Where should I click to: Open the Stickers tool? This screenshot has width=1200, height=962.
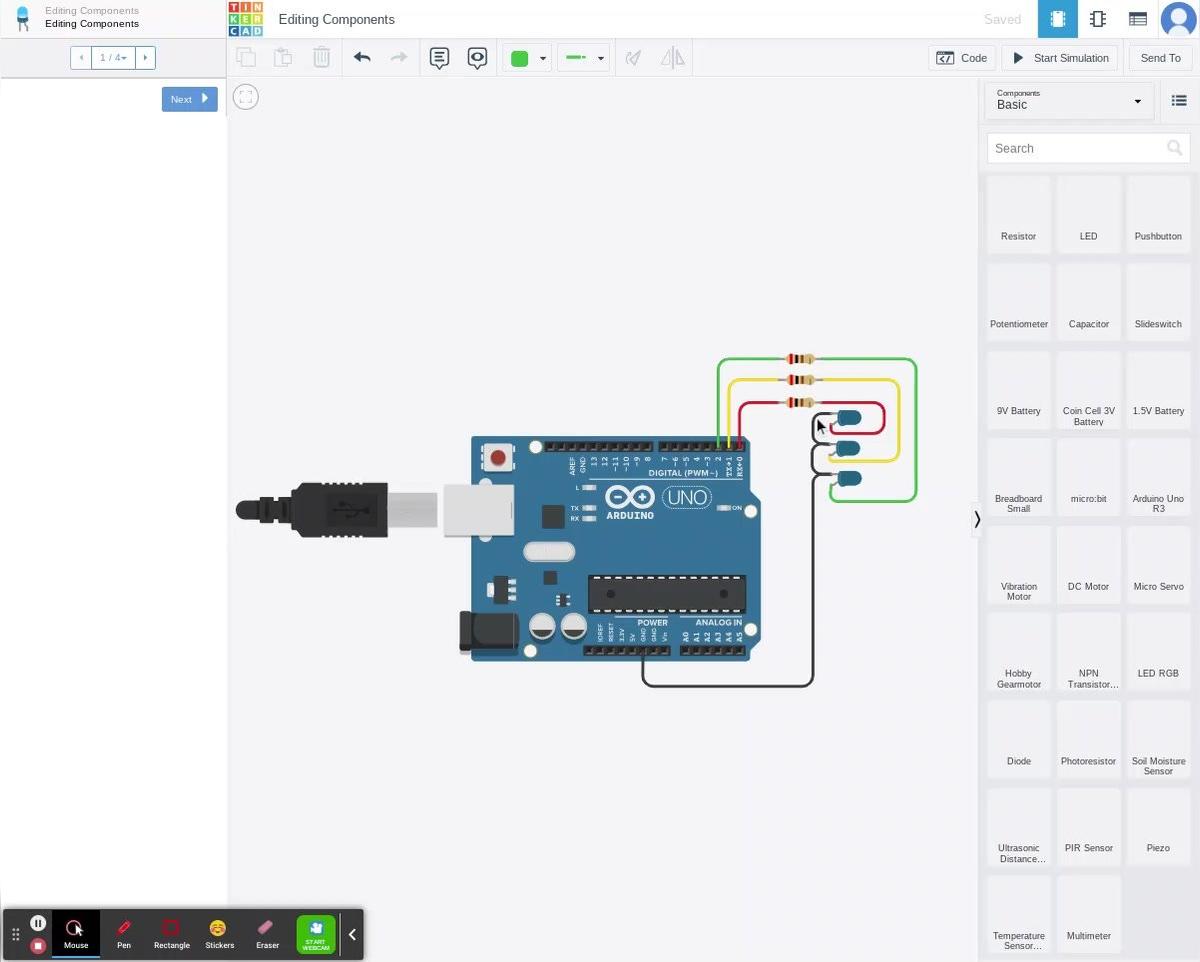click(219, 934)
